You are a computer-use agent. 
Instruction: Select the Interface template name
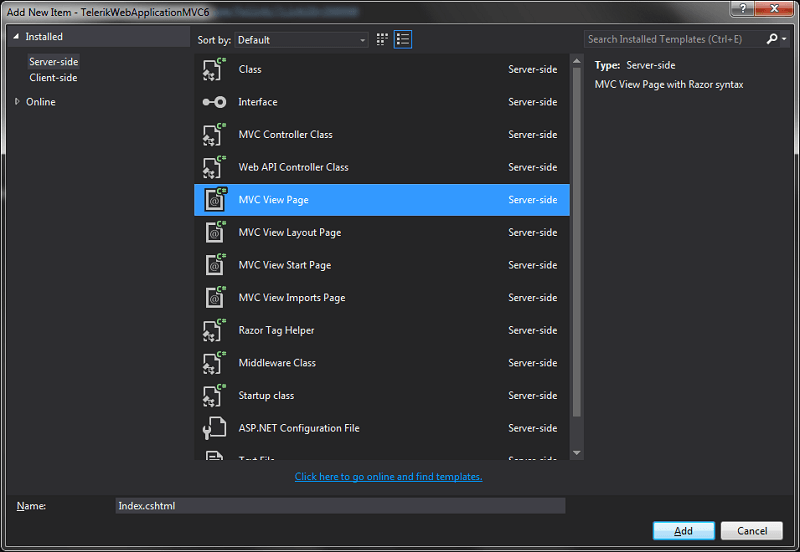[x=258, y=102]
